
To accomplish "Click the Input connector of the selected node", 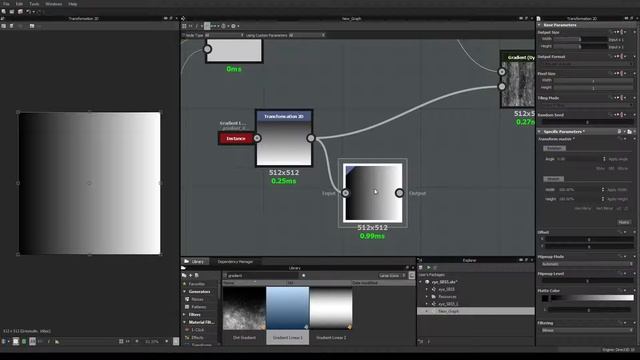I will coord(345,193).
